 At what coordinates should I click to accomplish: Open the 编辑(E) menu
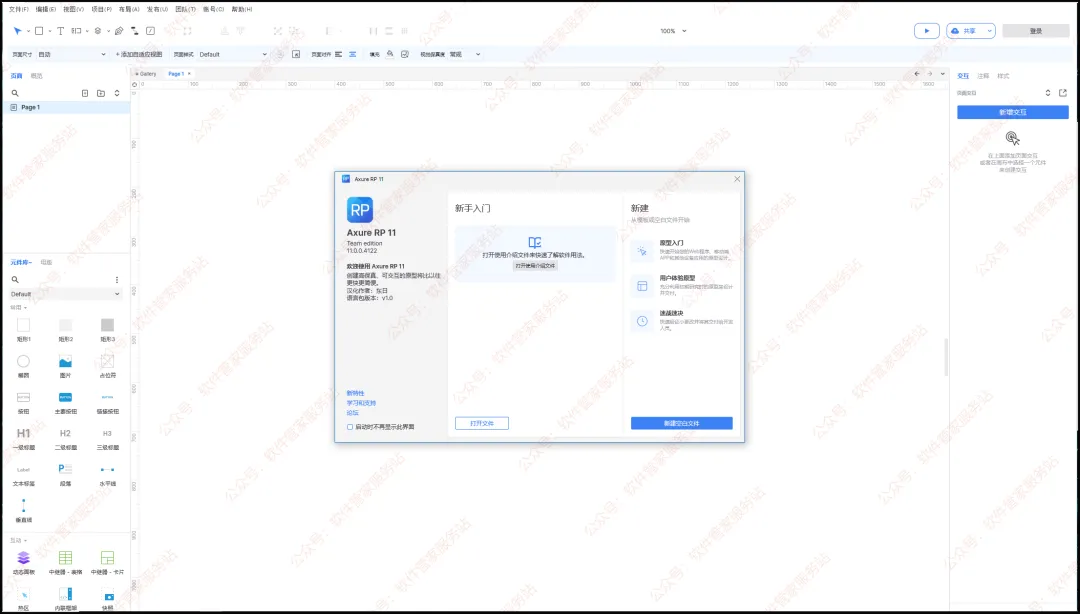(x=46, y=10)
